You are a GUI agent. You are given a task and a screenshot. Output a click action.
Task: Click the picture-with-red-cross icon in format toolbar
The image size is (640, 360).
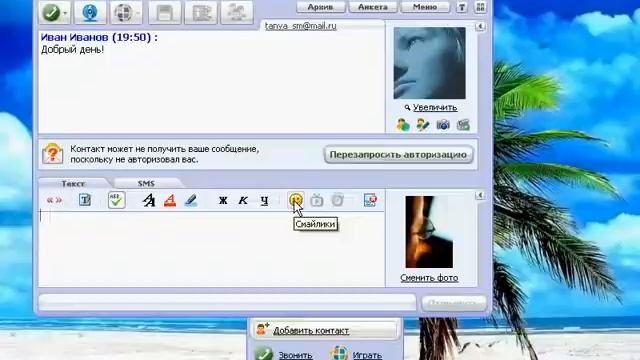click(370, 200)
